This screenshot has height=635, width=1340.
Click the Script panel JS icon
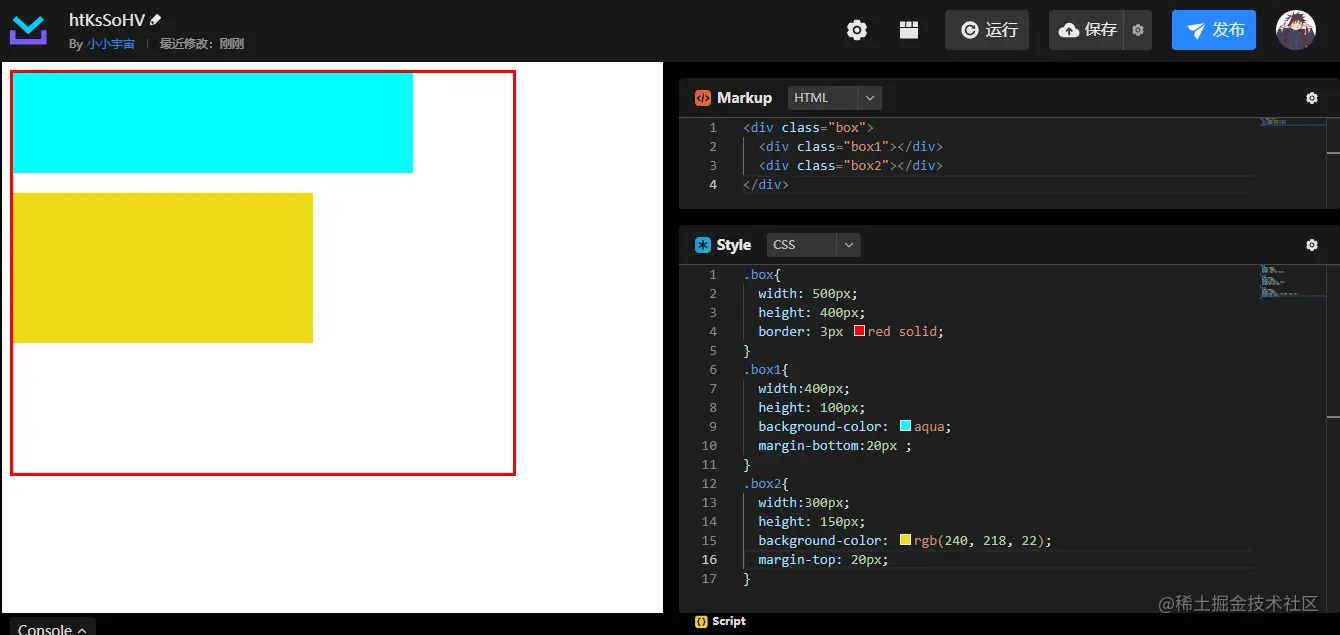tap(701, 621)
